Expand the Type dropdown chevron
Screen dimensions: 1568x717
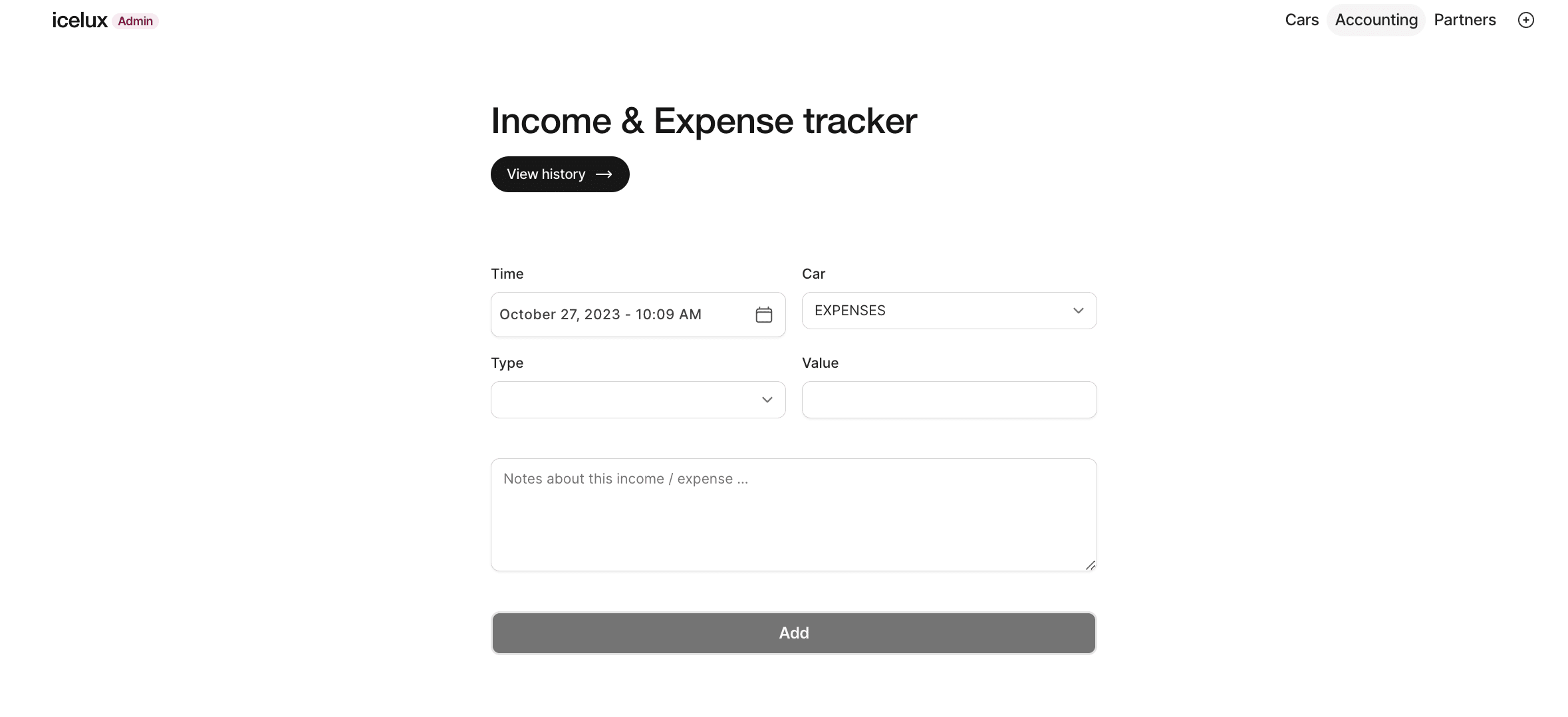767,400
